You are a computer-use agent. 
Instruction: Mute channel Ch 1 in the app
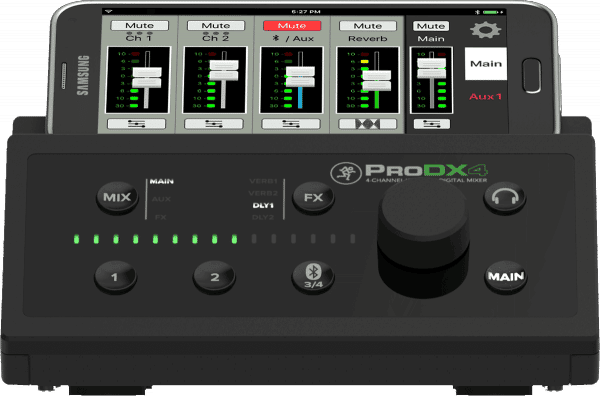tap(139, 26)
